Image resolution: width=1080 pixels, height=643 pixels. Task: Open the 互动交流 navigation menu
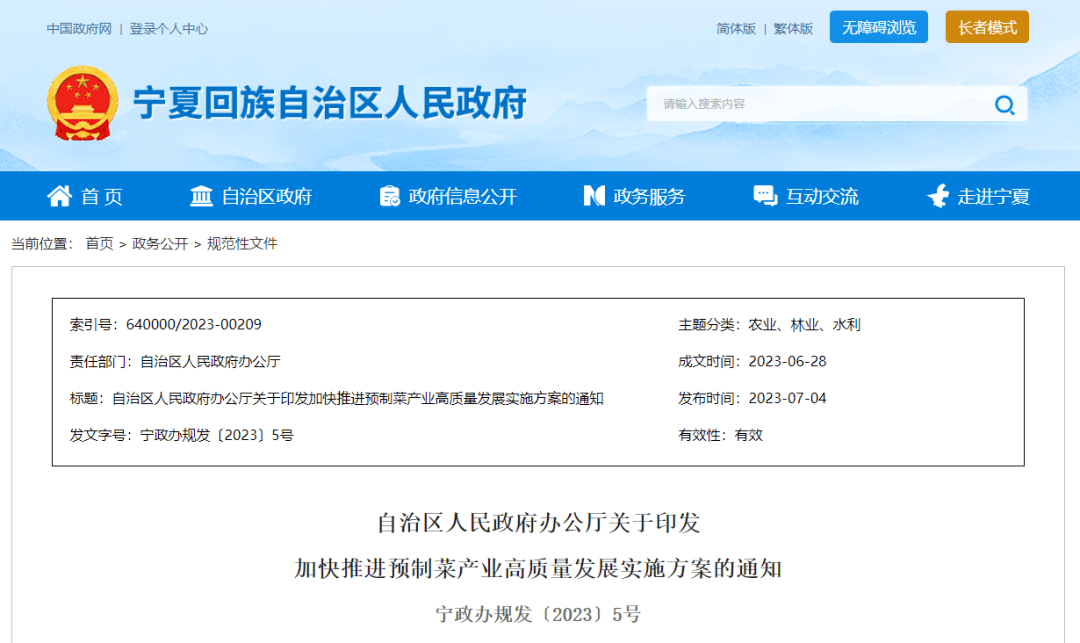[821, 197]
